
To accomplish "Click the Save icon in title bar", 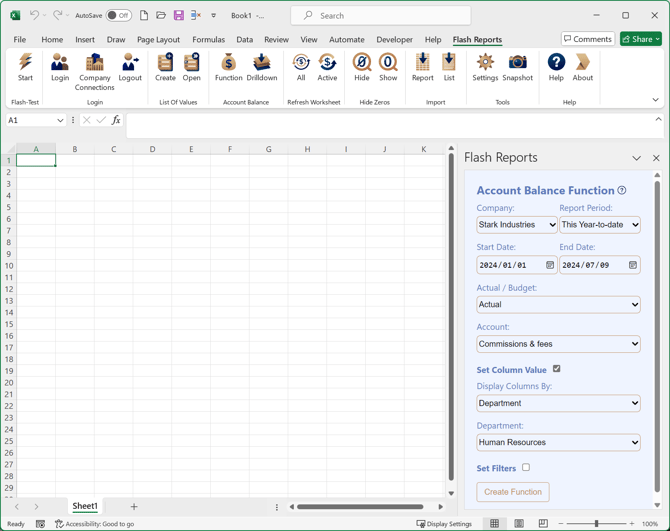I will [179, 15].
